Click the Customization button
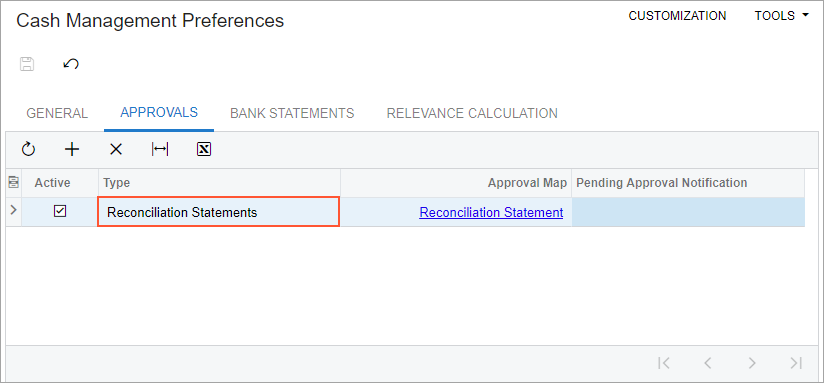824x383 pixels. coord(677,16)
